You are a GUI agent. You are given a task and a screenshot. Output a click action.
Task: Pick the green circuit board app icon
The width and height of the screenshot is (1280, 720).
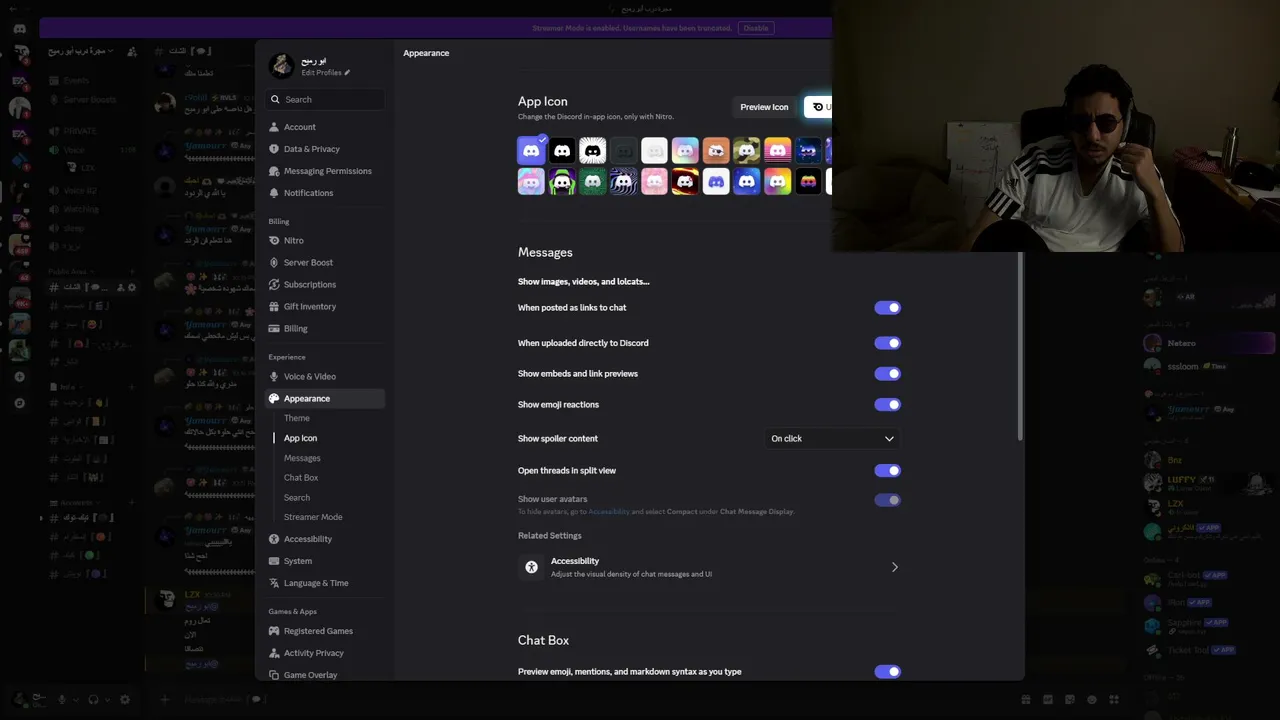[593, 181]
